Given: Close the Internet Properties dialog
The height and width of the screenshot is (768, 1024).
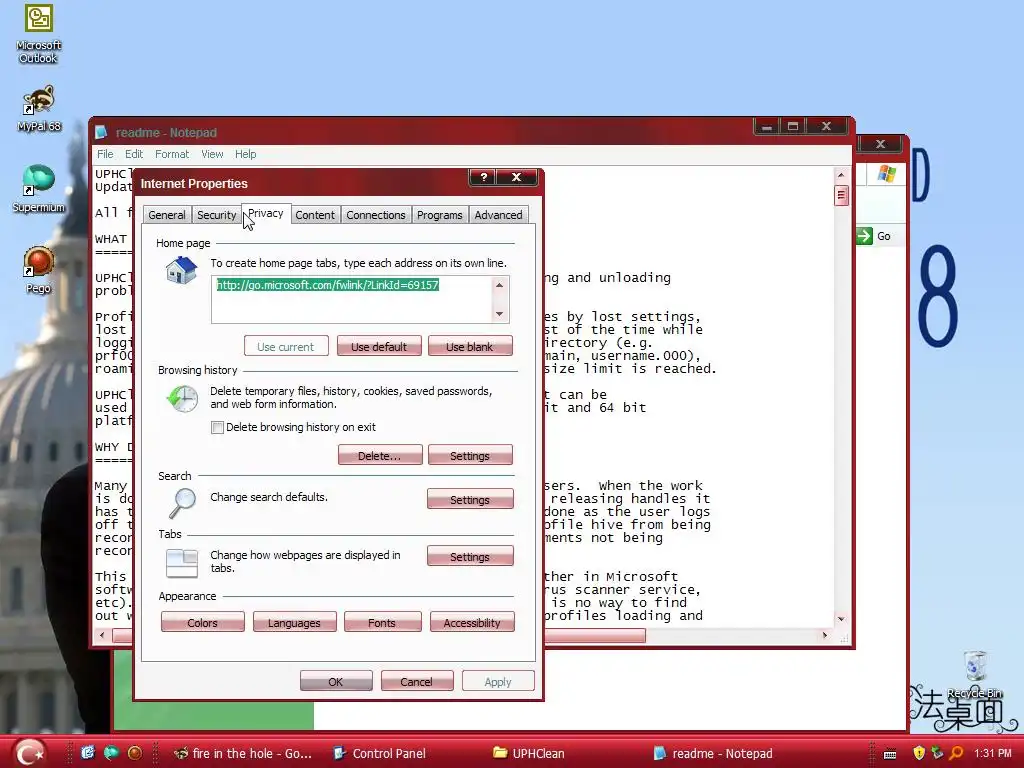Looking at the screenshot, I should click(x=517, y=177).
